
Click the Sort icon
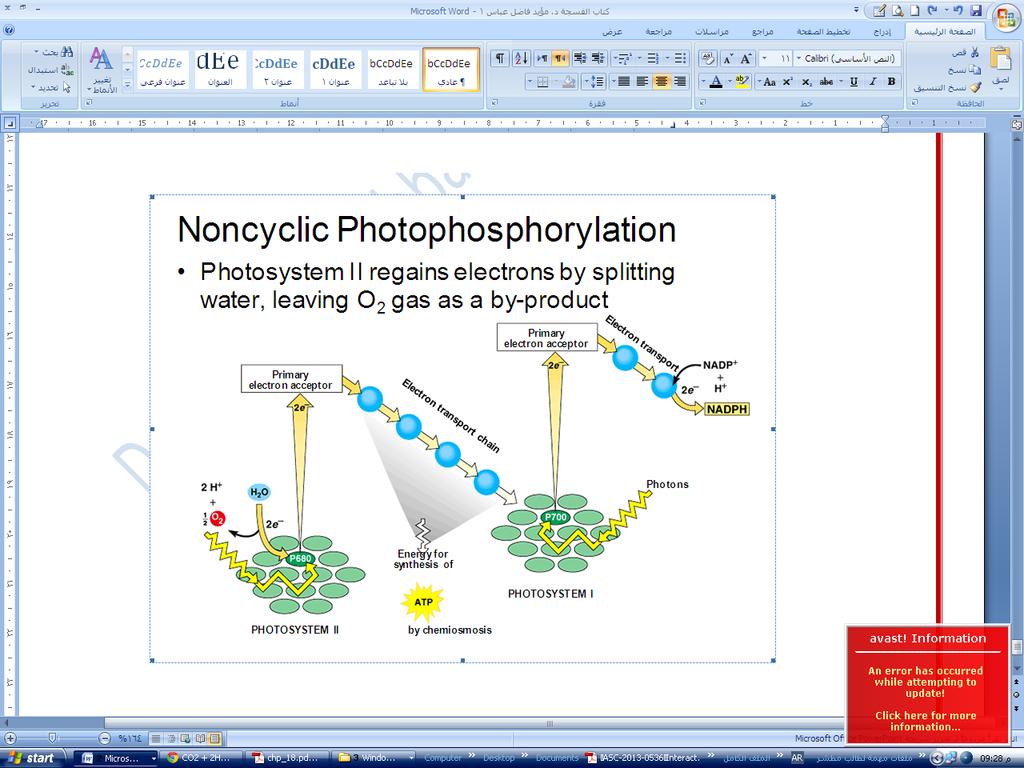(x=521, y=59)
